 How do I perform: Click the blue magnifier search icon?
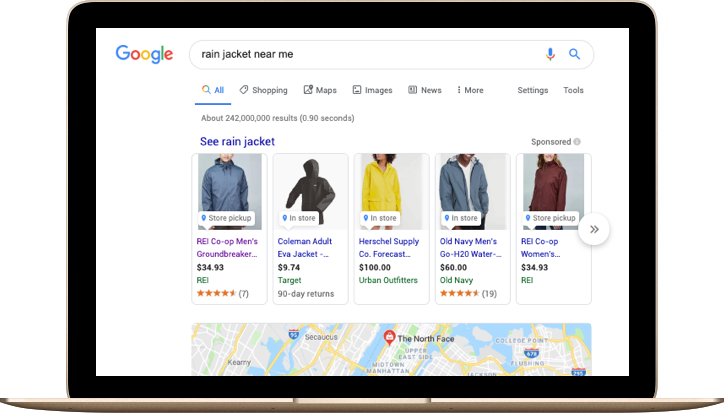click(574, 54)
